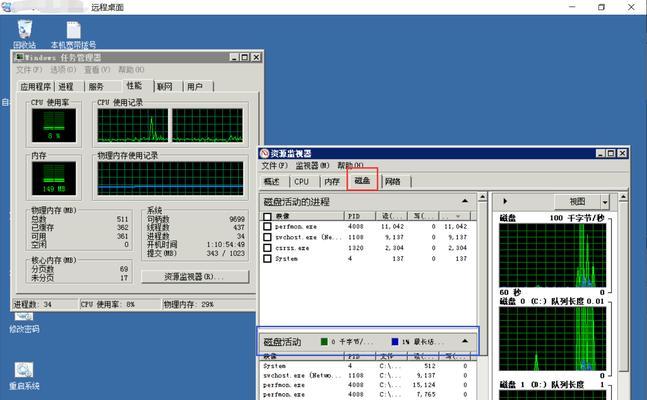Click the Resource Monitor title bar icon
Image resolution: width=647 pixels, height=400 pixels.
(x=264, y=154)
